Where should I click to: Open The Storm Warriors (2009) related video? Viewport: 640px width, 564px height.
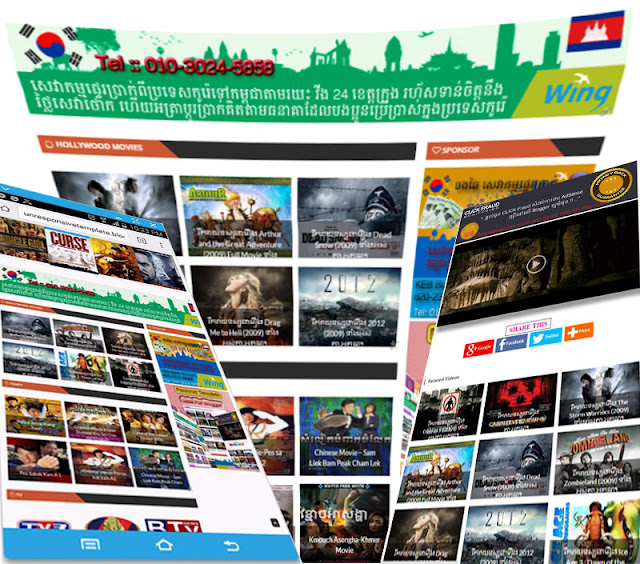pos(599,392)
